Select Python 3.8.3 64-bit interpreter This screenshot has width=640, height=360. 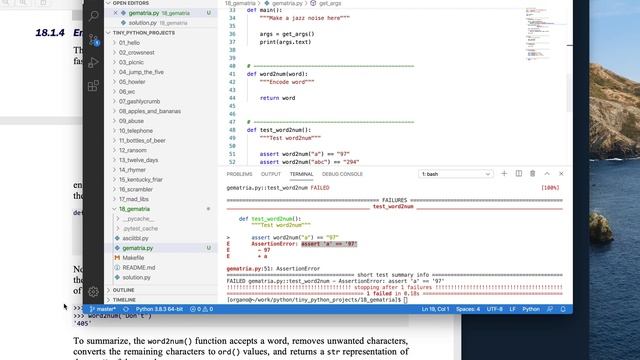click(x=159, y=309)
